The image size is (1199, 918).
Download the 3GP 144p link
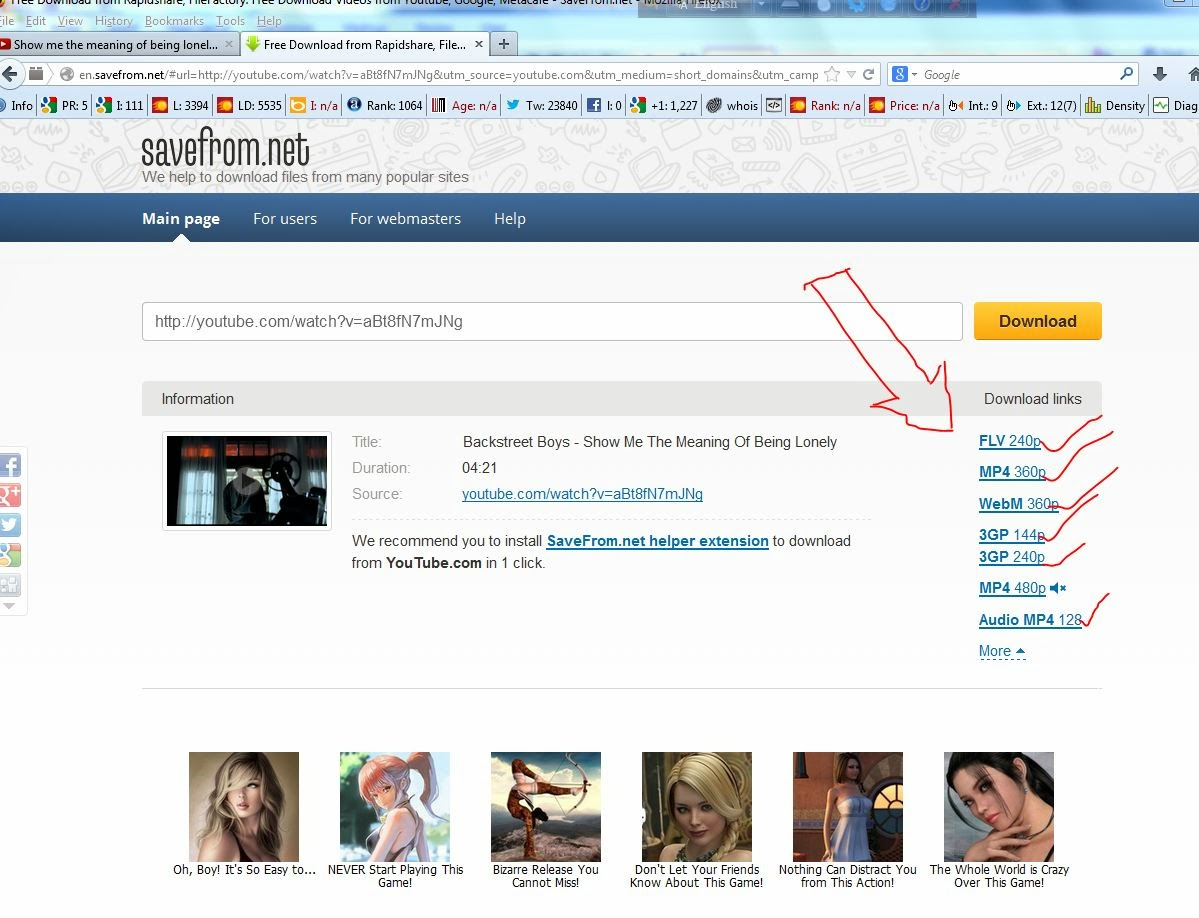click(1012, 535)
